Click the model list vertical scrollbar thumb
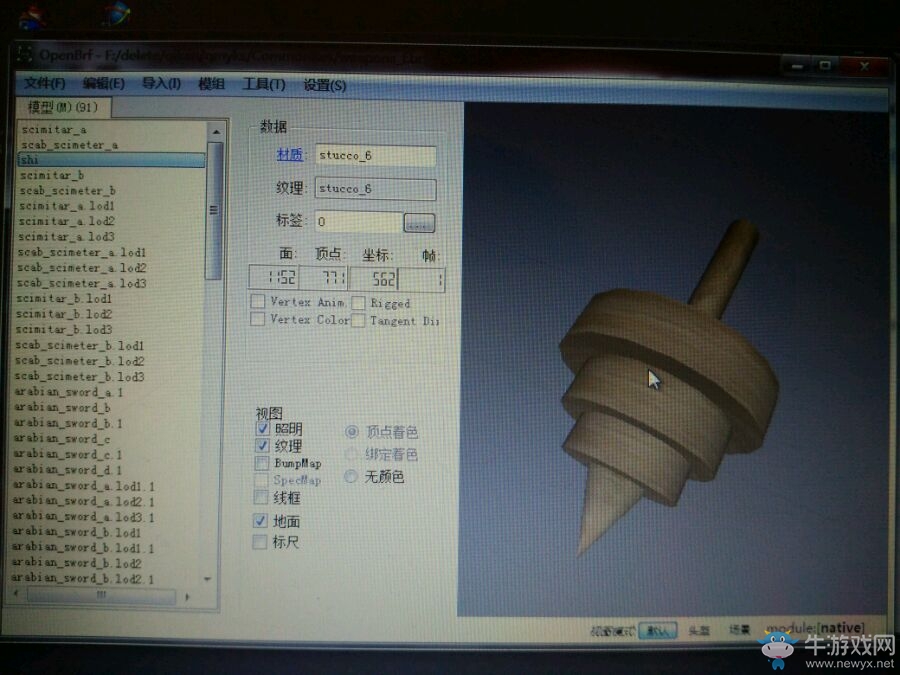The height and width of the screenshot is (675, 900). pos(215,211)
